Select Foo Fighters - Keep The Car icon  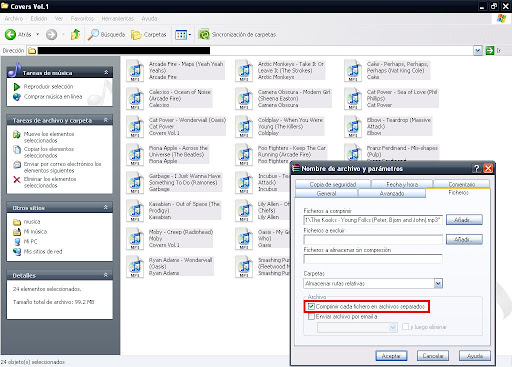coord(244,155)
